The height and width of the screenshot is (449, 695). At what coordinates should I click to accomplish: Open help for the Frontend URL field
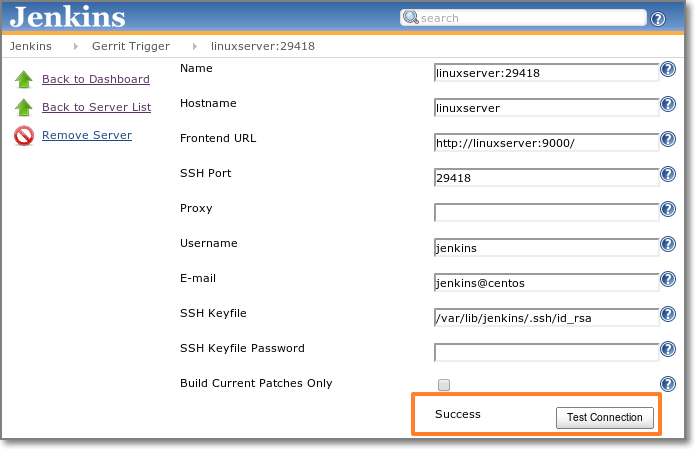click(668, 139)
